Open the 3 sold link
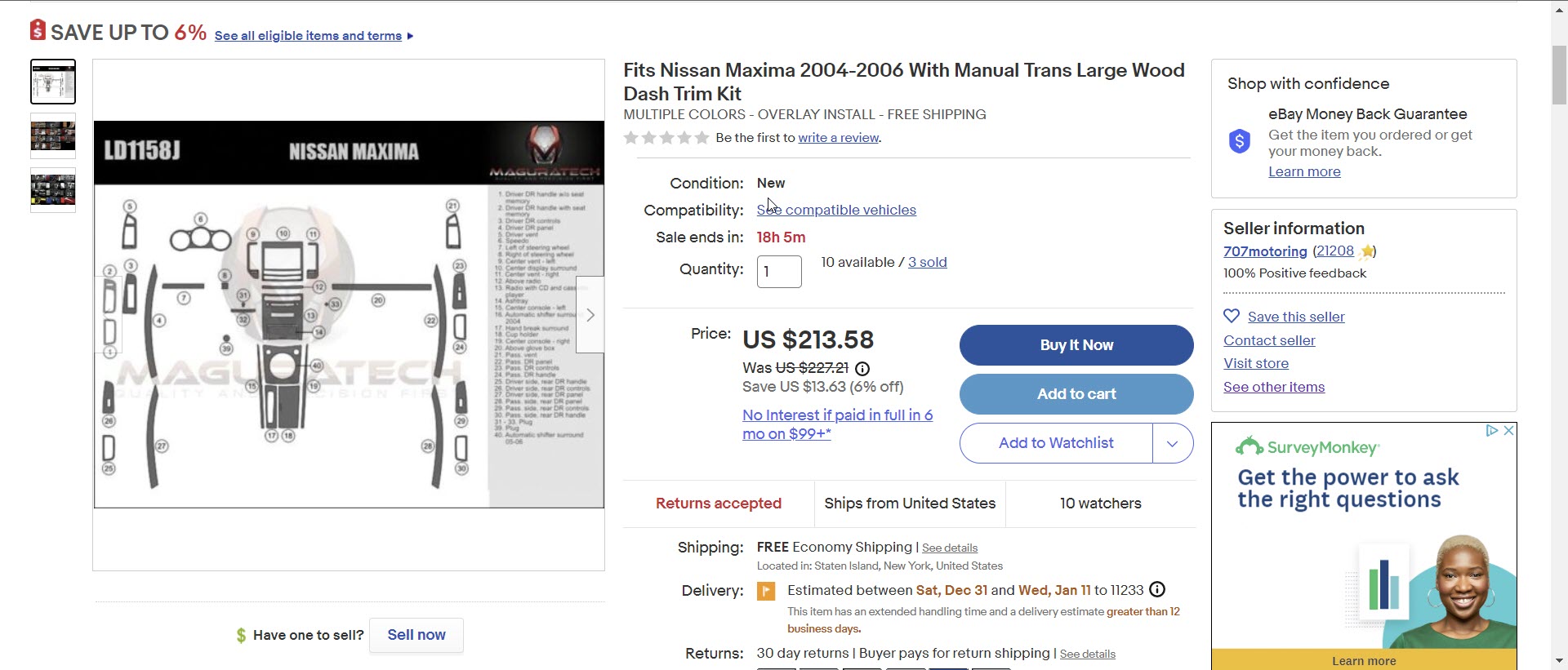This screenshot has width=1568, height=670. [x=927, y=263]
